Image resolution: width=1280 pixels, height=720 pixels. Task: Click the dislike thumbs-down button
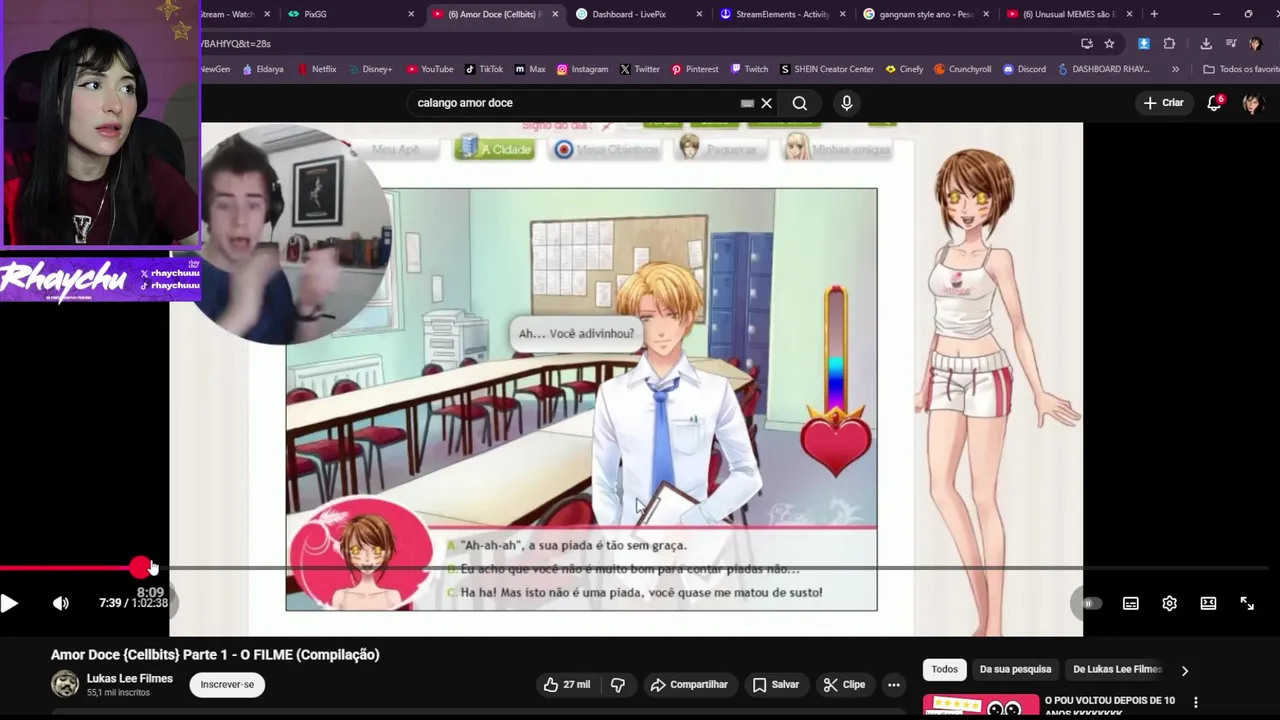618,685
